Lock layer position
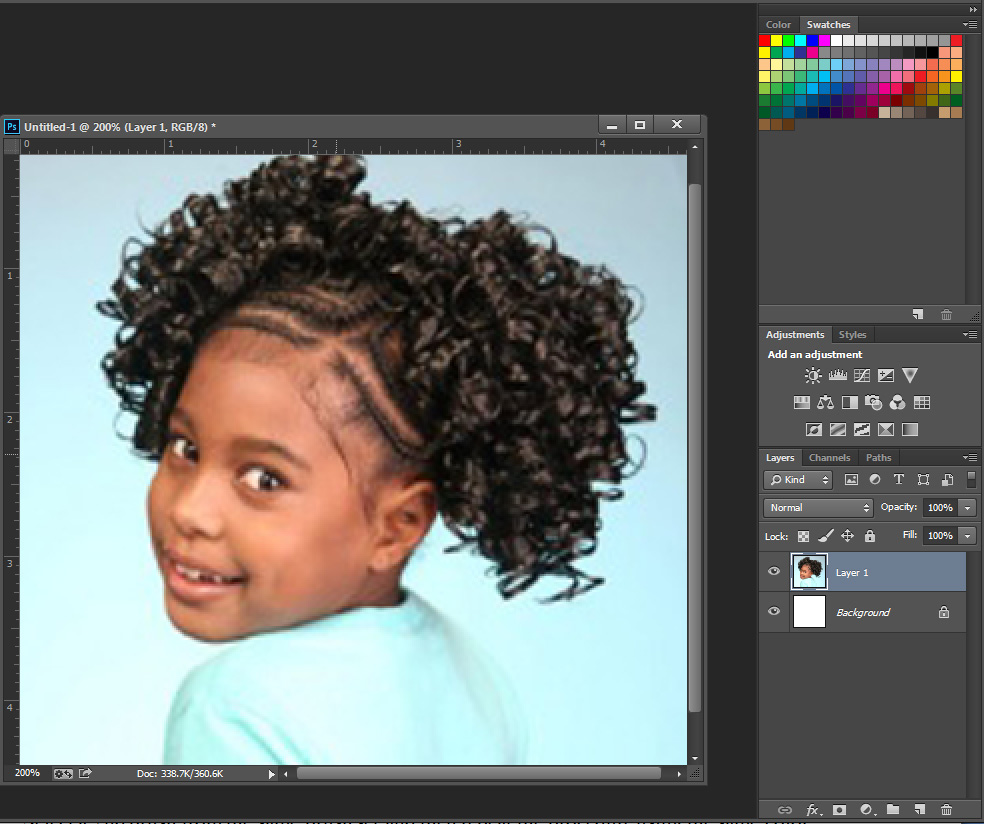Screen dimensions: 984x824 point(847,535)
